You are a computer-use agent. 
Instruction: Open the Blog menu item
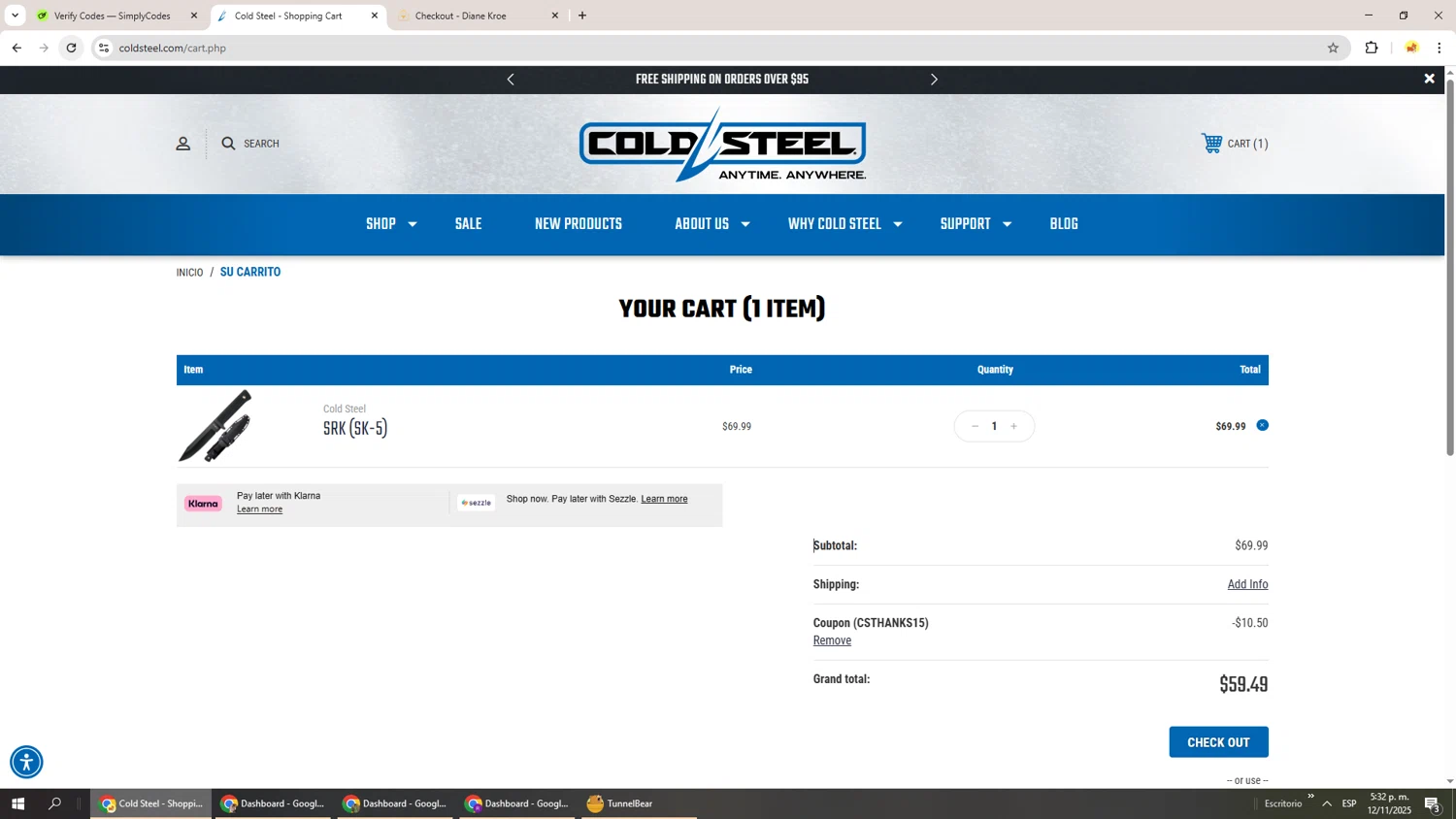tap(1064, 224)
